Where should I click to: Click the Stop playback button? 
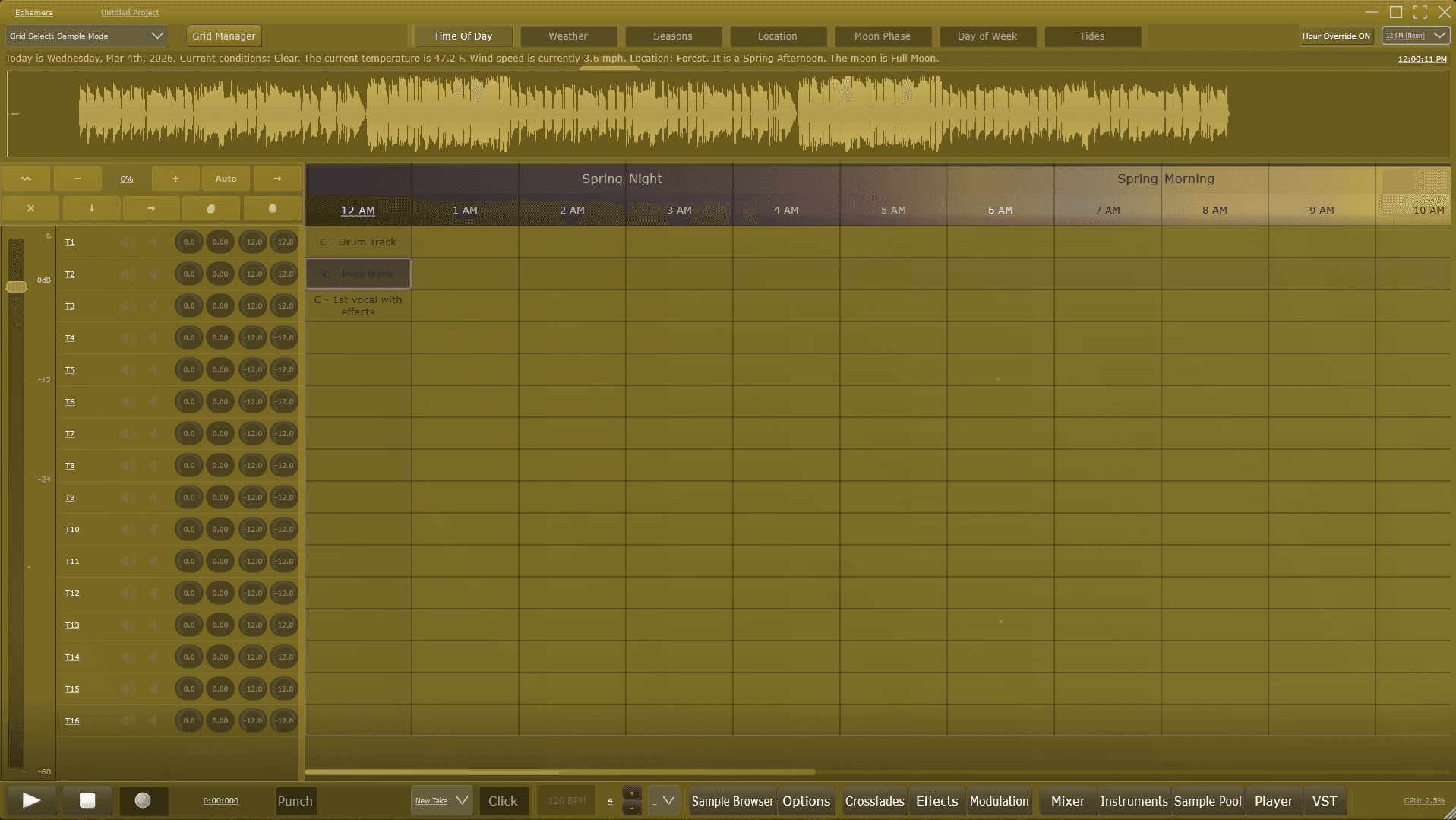pyautogui.click(x=87, y=800)
